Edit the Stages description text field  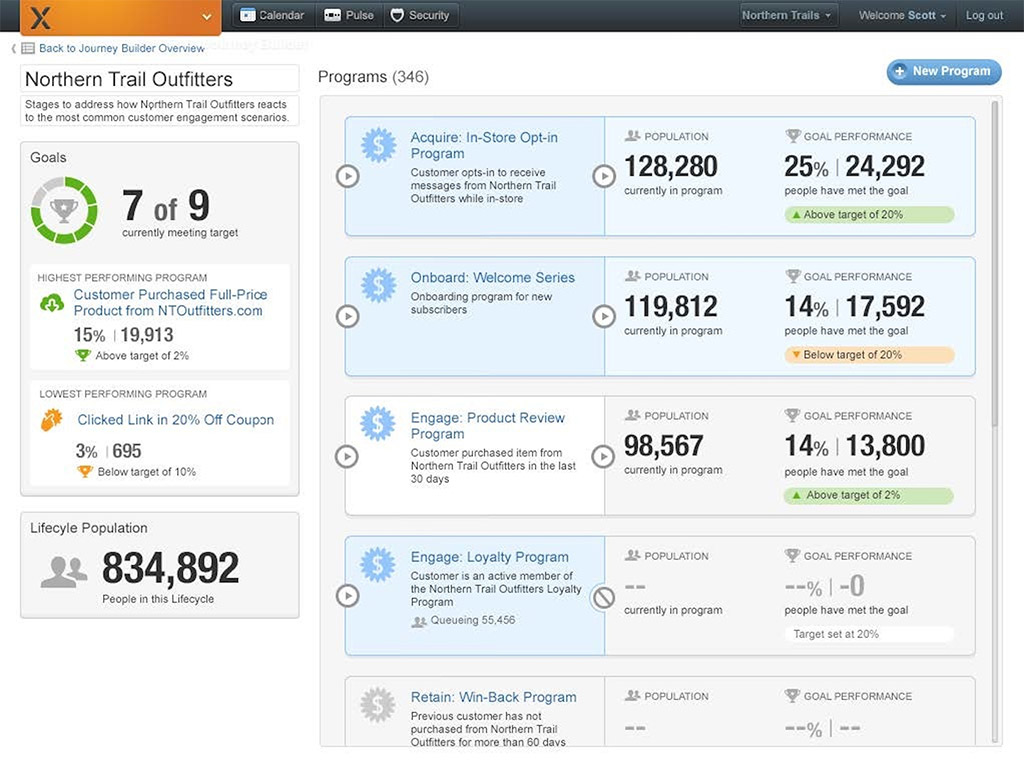[x=160, y=111]
